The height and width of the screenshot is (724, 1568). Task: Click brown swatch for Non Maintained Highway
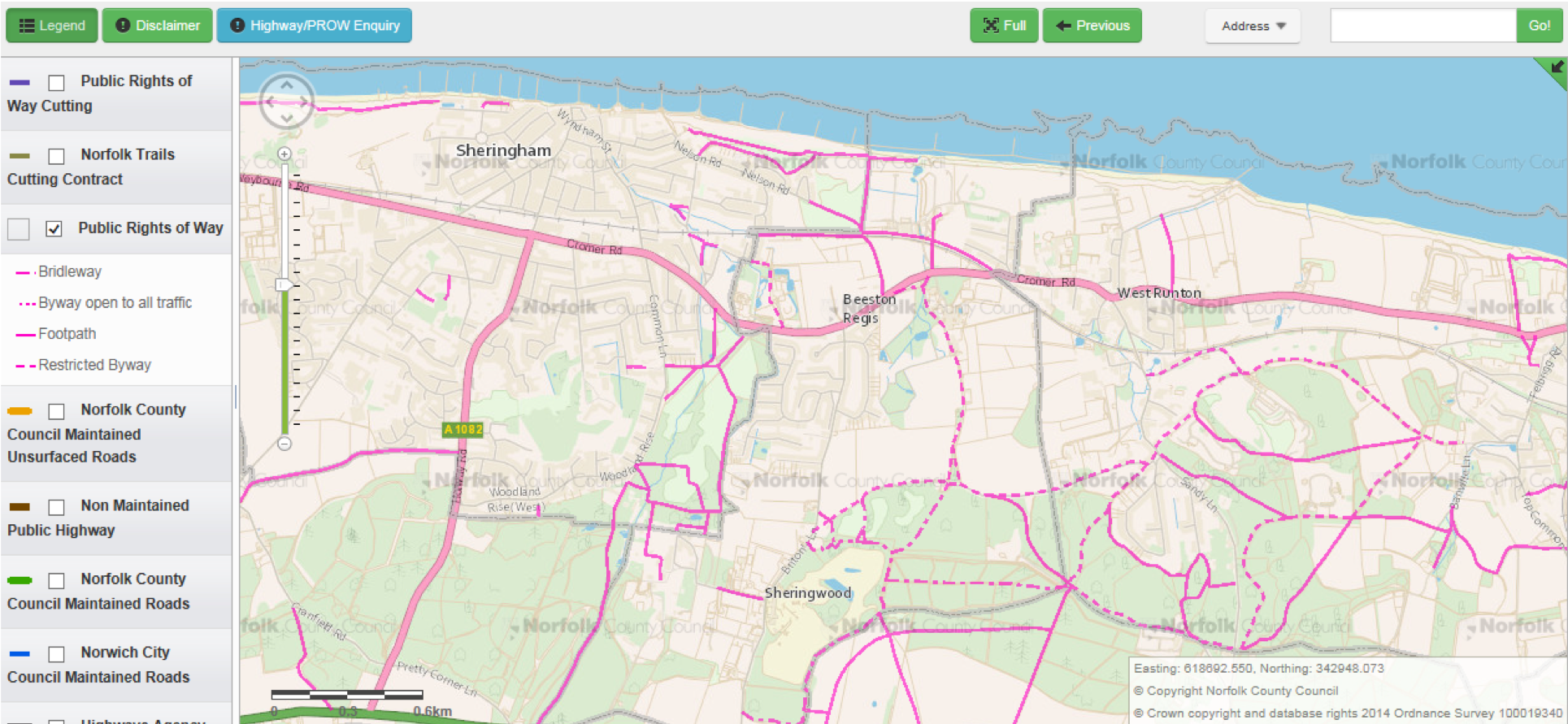click(x=20, y=506)
